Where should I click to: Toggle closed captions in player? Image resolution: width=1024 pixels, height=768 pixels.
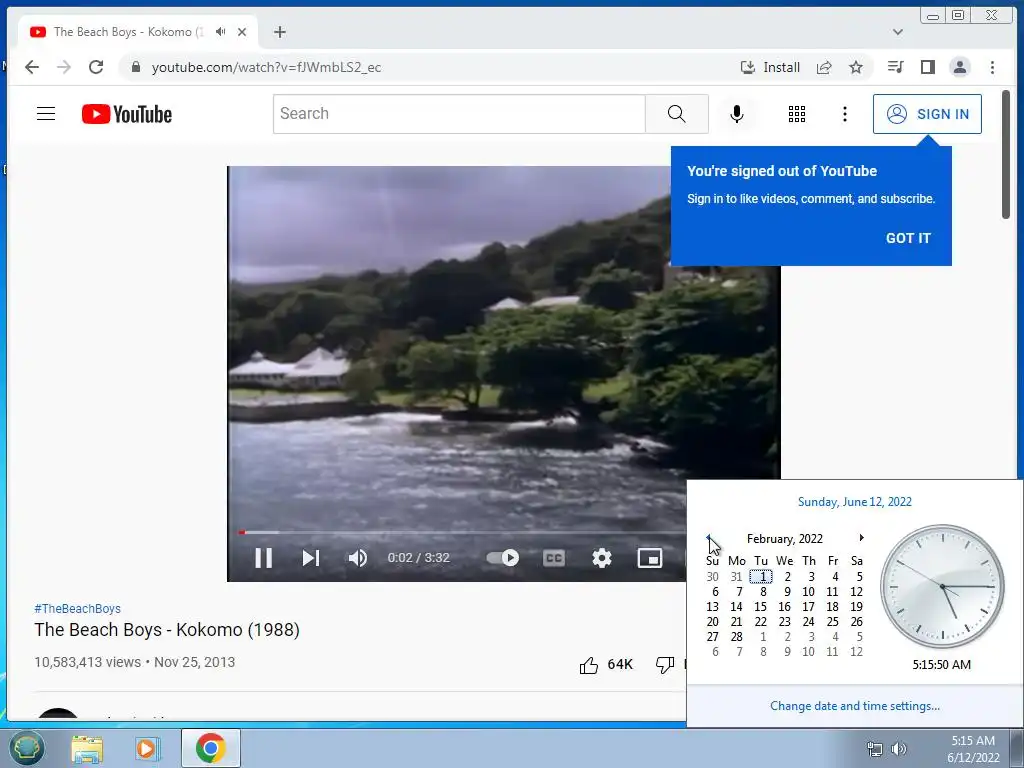tap(554, 558)
